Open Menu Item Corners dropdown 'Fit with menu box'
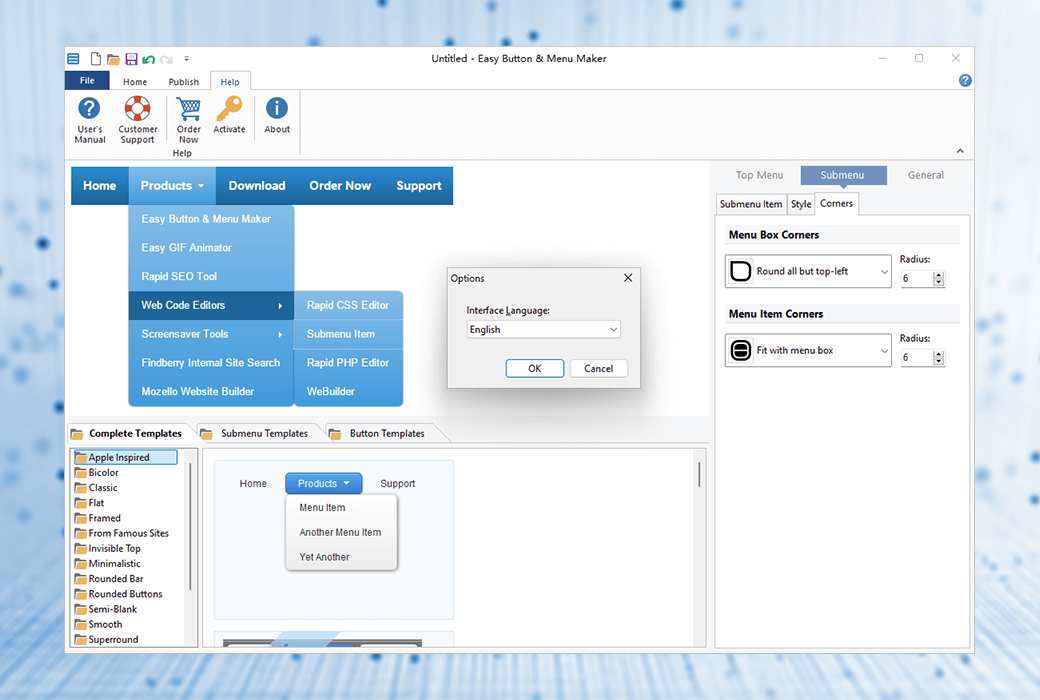The width and height of the screenshot is (1040, 700). (808, 350)
